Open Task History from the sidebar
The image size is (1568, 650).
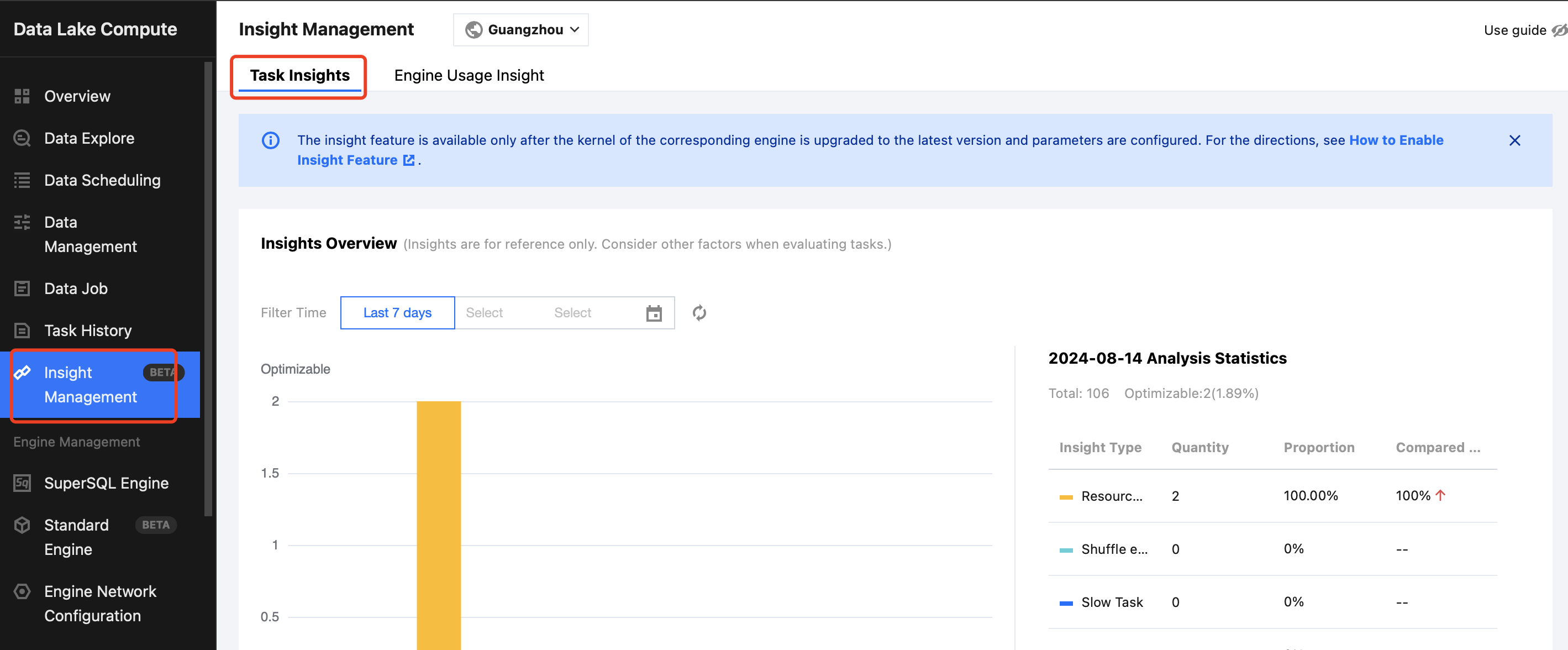[88, 331]
